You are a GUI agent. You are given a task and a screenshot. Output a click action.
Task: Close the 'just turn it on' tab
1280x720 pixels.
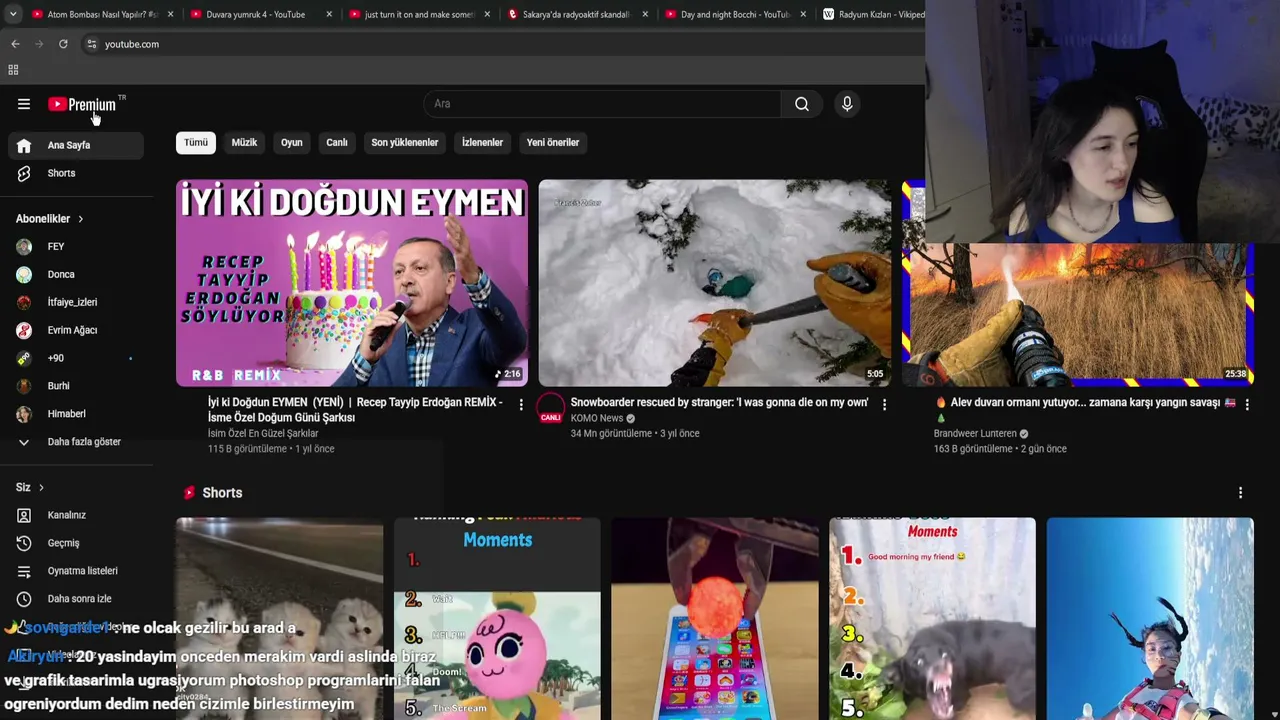point(487,15)
